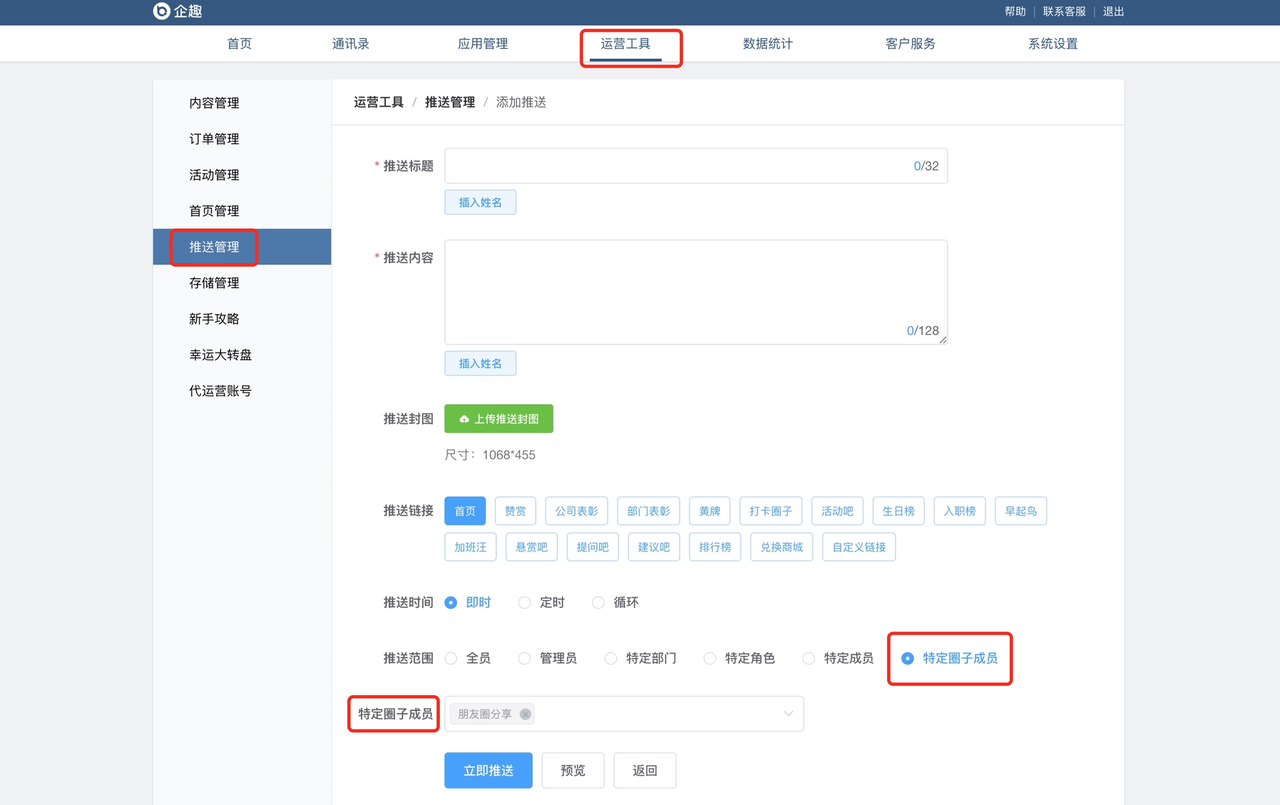Click the 帮助 link in header
The width and height of the screenshot is (1280, 805).
1015,12
